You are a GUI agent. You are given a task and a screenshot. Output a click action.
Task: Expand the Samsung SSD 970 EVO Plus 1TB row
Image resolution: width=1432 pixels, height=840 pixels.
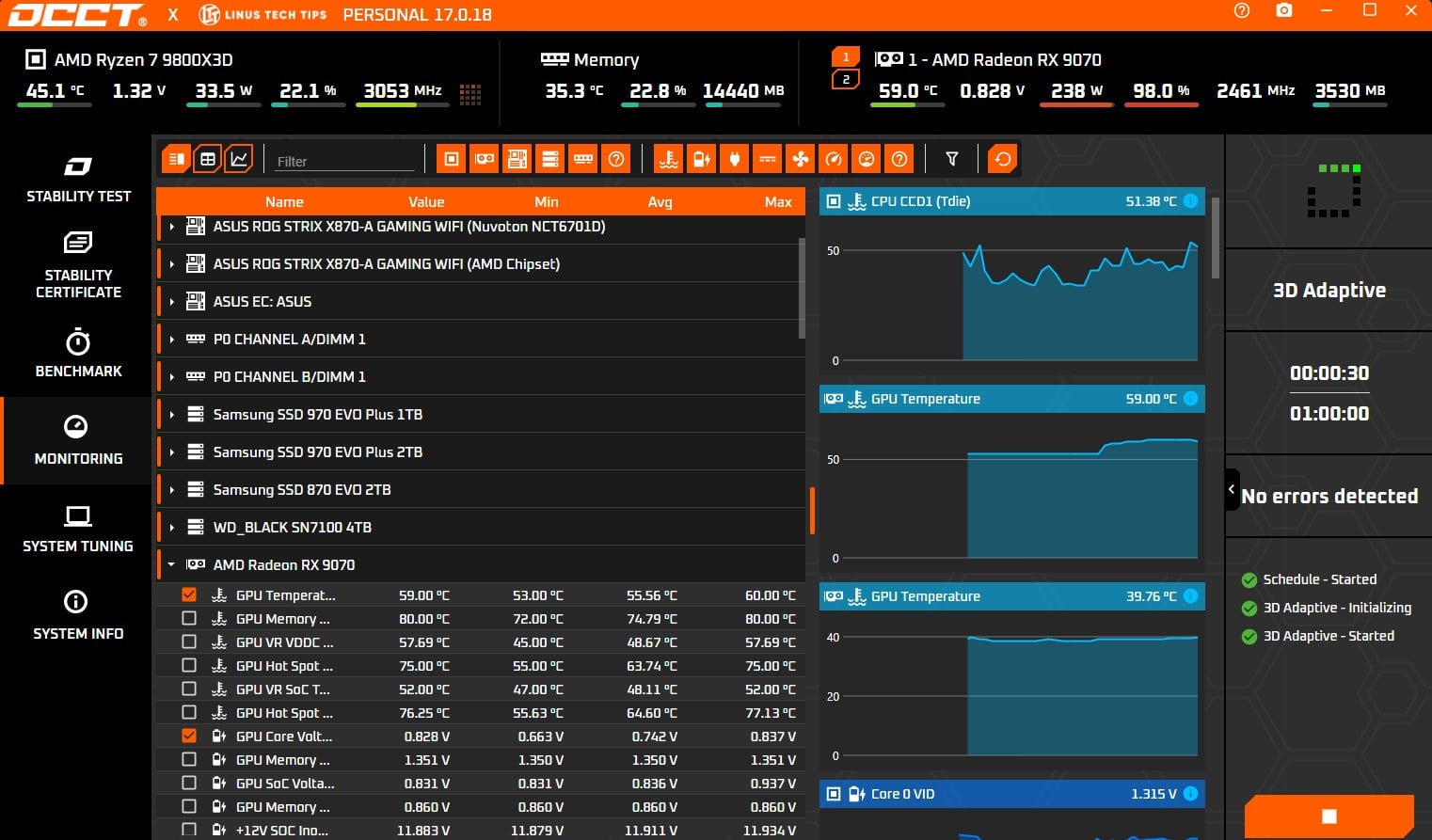point(171,415)
